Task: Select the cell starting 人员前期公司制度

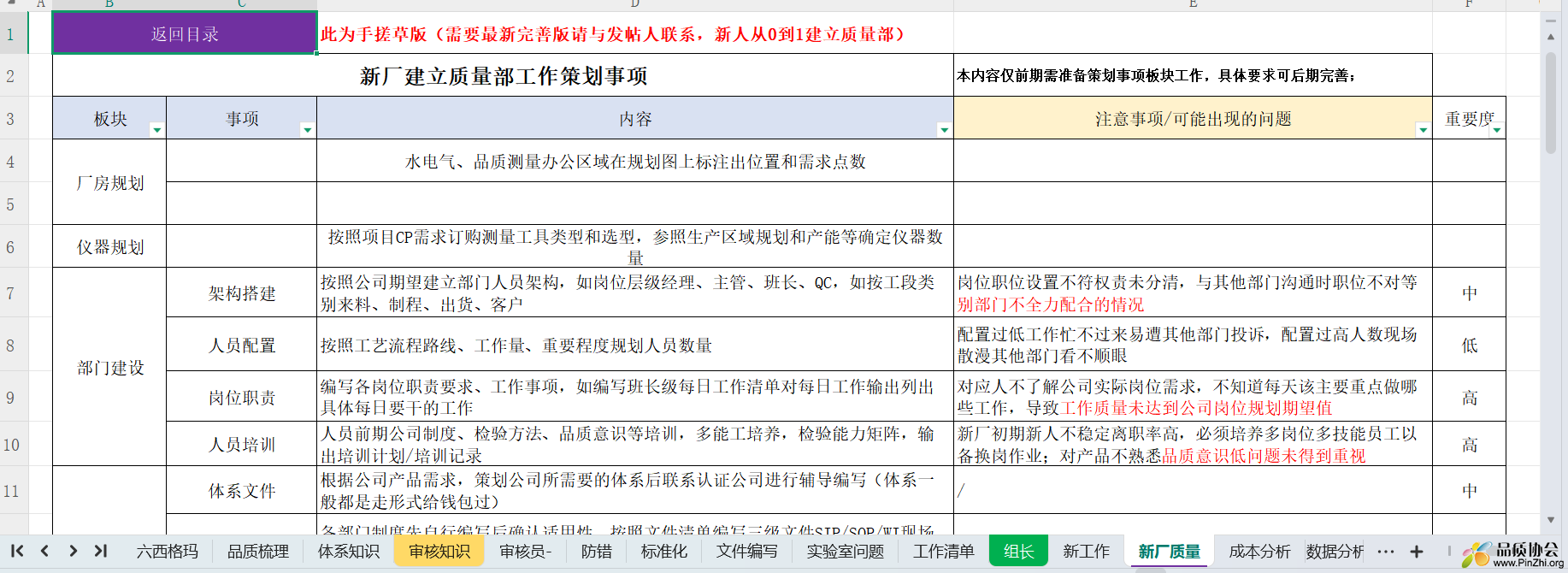Action: point(635,445)
